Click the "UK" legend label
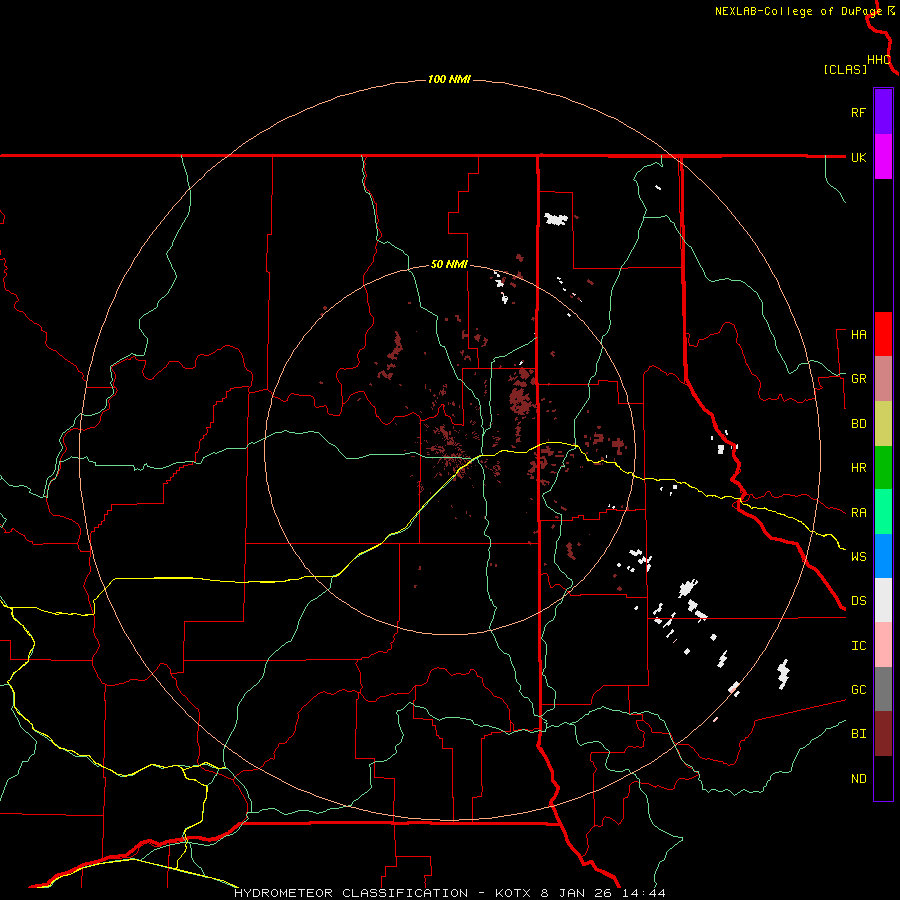Screen dimensions: 900x900 point(858,157)
